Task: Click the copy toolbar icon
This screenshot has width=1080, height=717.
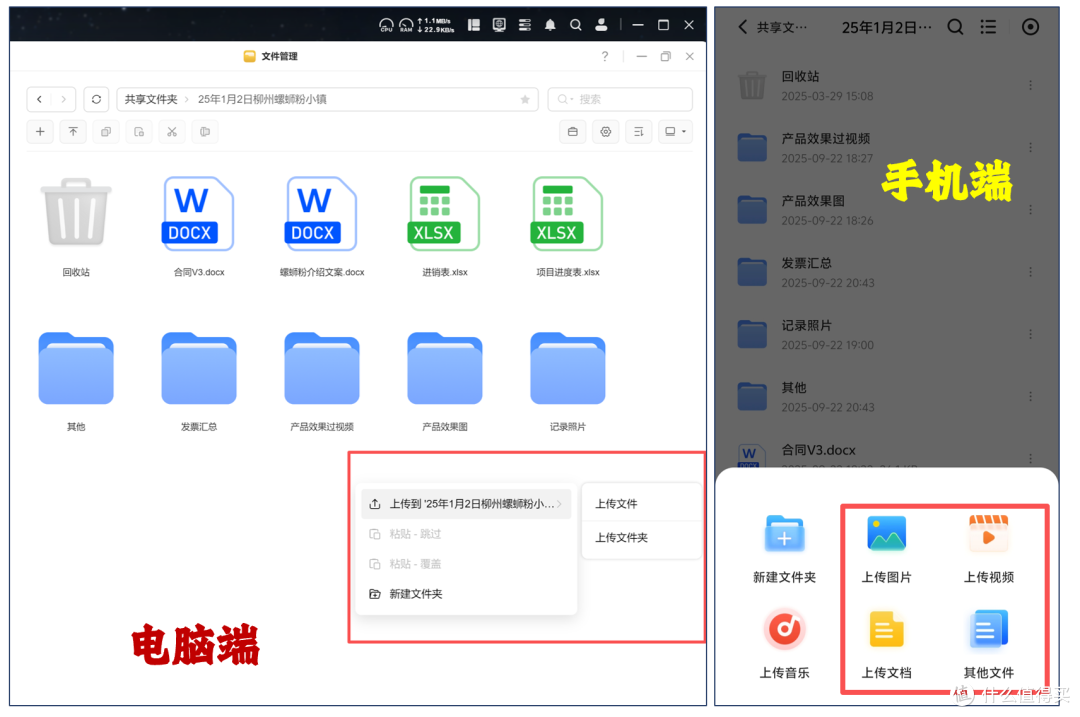Action: pyautogui.click(x=106, y=132)
